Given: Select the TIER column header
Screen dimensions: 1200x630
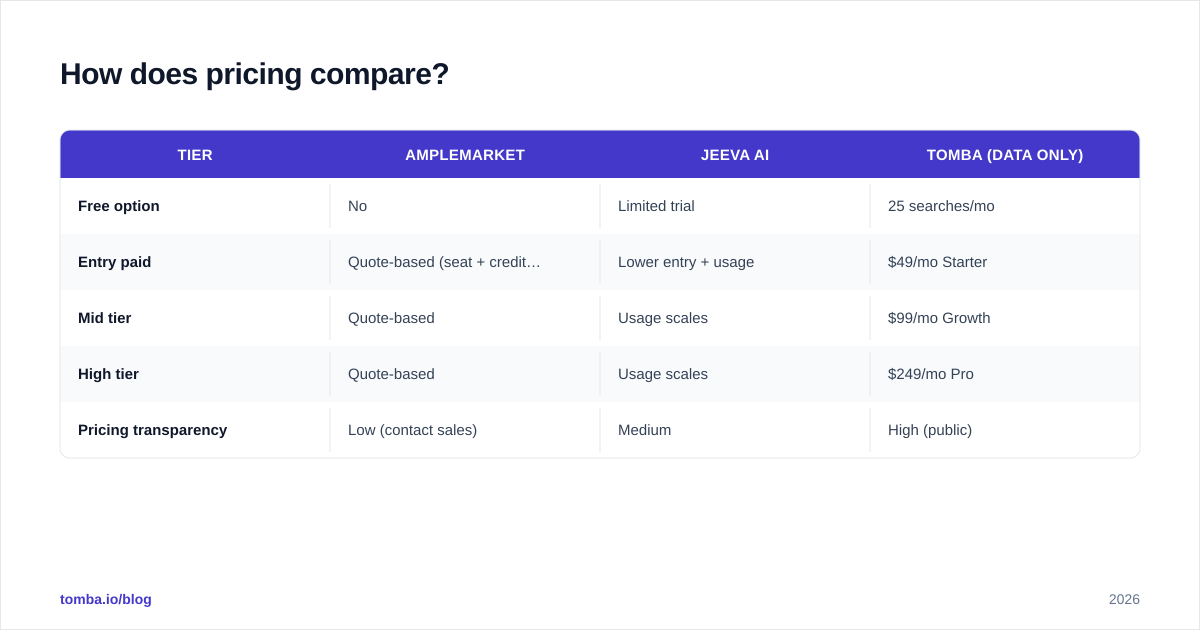Looking at the screenshot, I should 195,155.
